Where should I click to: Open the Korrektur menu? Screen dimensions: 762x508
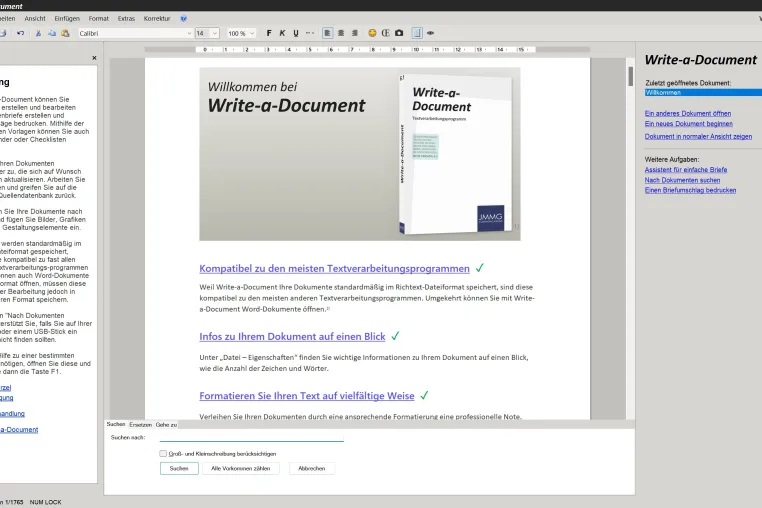(x=157, y=18)
